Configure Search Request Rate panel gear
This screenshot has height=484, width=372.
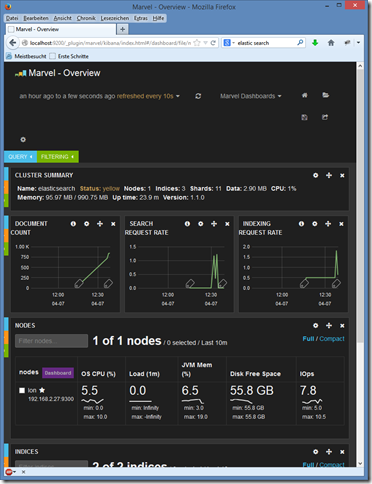pos(201,224)
